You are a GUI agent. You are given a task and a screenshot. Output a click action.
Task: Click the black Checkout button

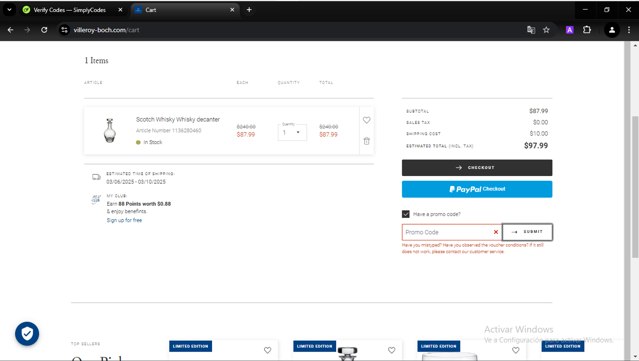click(x=477, y=167)
